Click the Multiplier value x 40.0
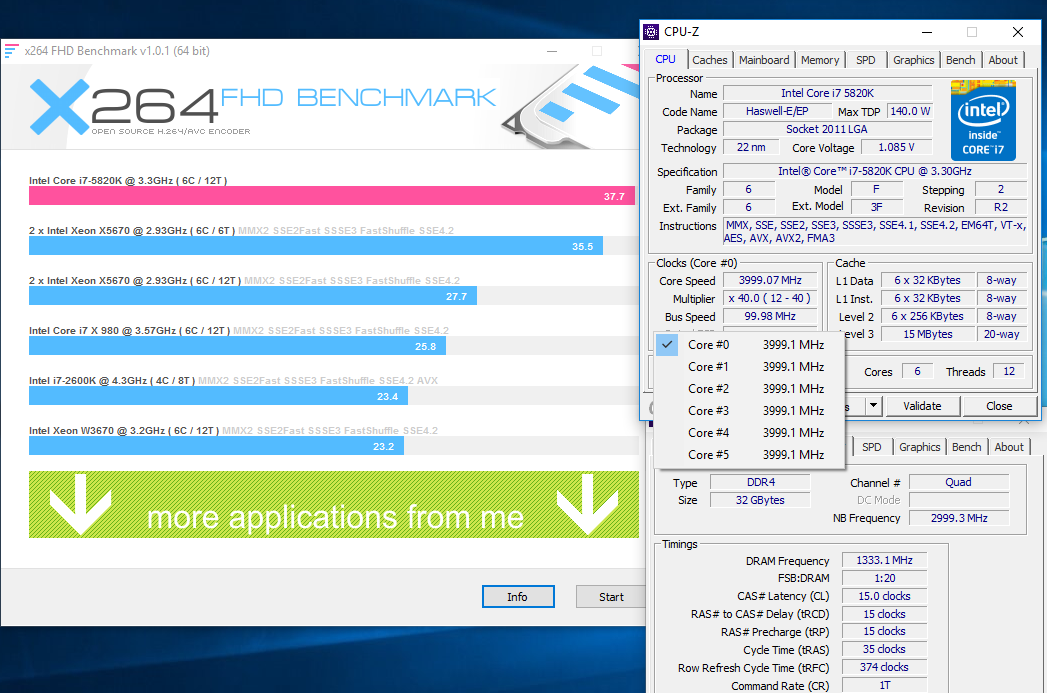1047x693 pixels. point(770,298)
